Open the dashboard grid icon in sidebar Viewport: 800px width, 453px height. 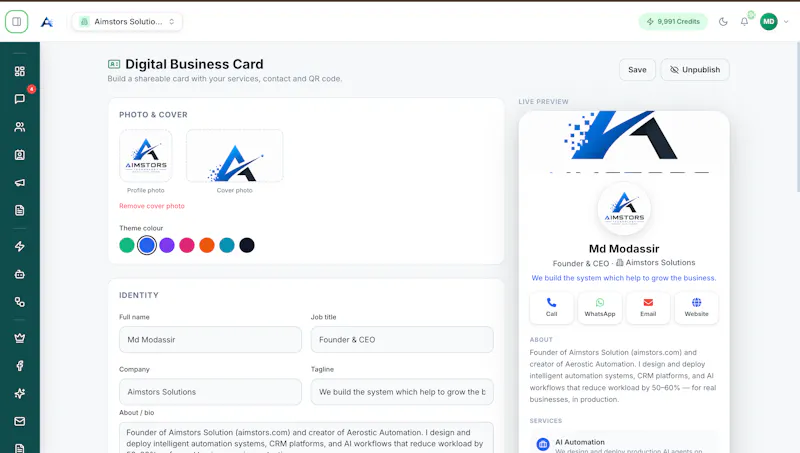(19, 71)
